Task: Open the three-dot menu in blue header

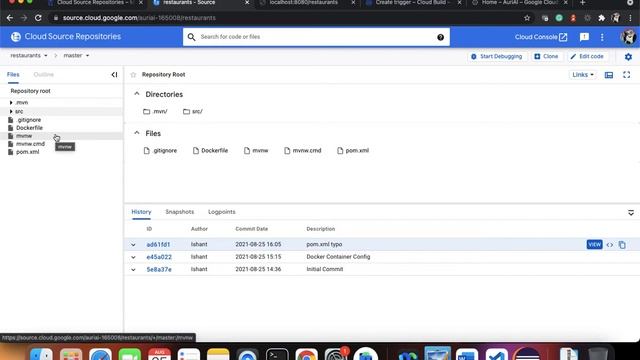Action: click(x=602, y=37)
